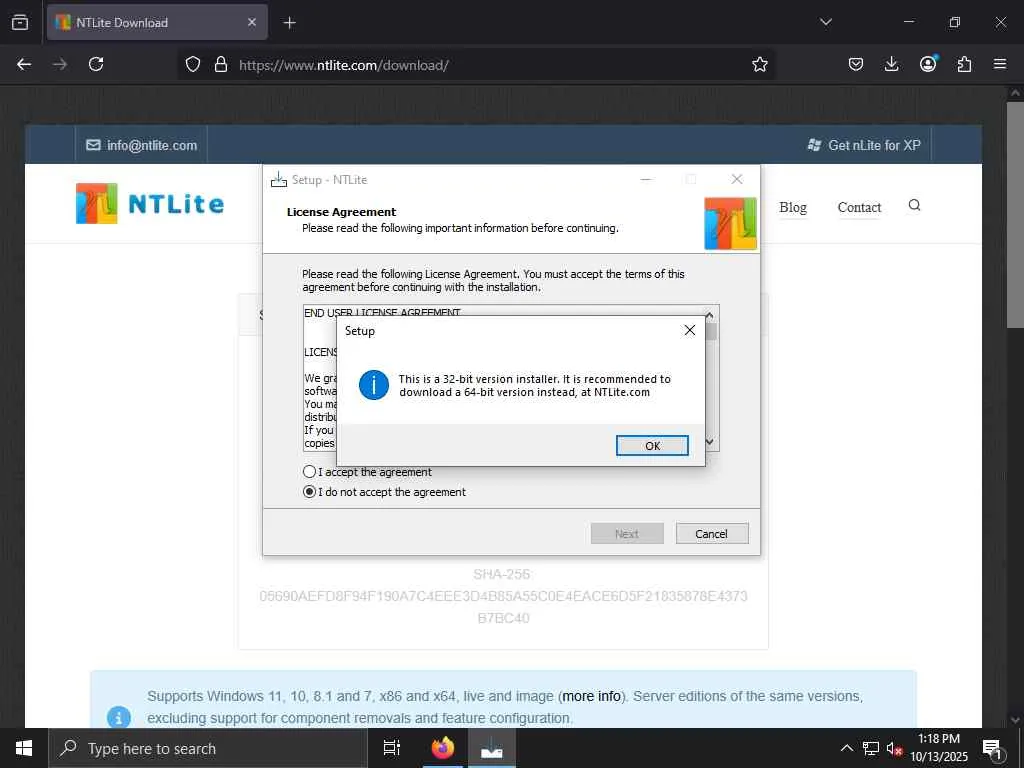
Task: Click the site security padlock icon
Action: click(221, 64)
